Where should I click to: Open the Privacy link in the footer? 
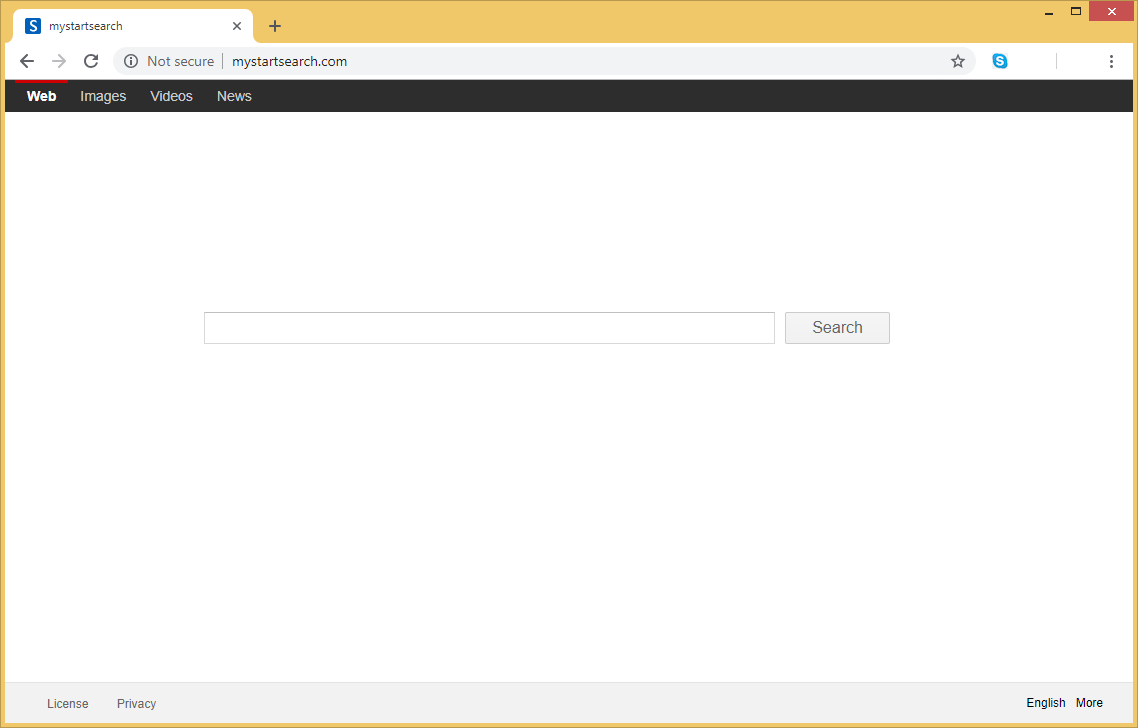tap(136, 703)
